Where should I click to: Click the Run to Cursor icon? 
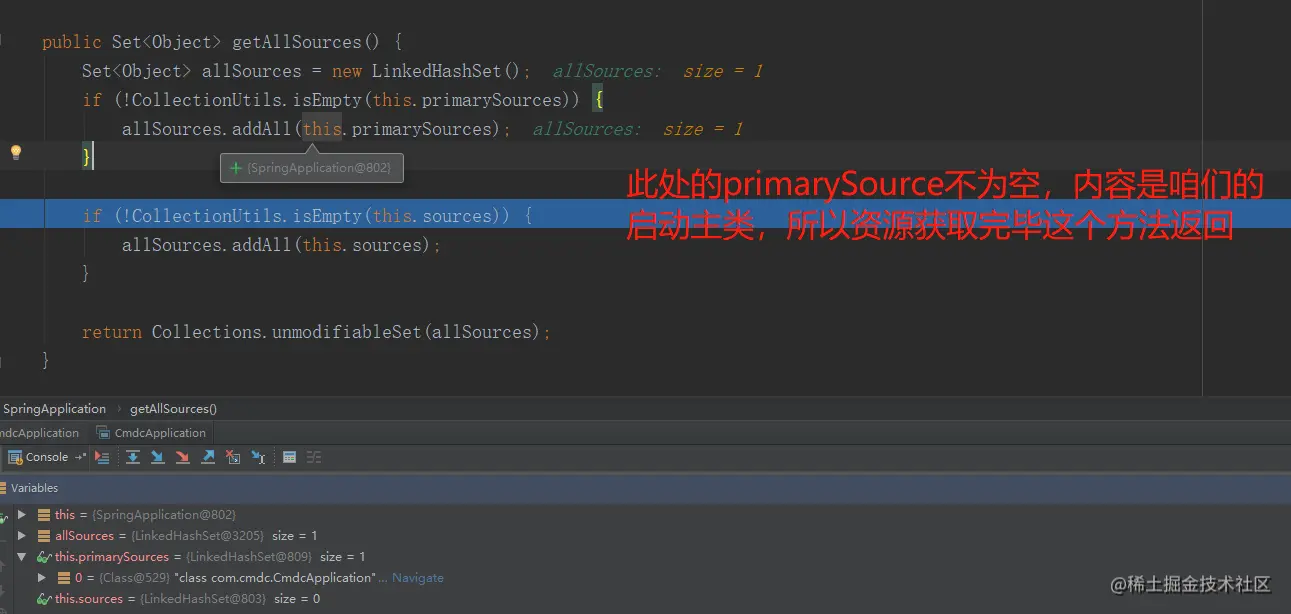tap(258, 457)
